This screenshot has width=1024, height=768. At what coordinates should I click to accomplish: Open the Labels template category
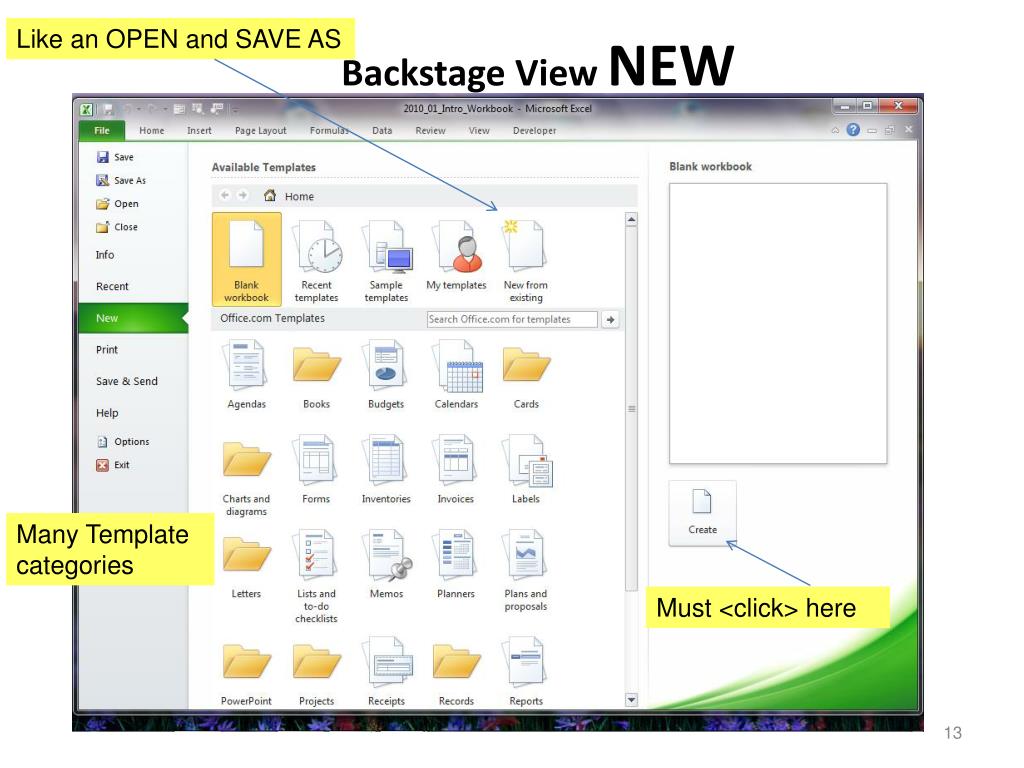pyautogui.click(x=526, y=469)
